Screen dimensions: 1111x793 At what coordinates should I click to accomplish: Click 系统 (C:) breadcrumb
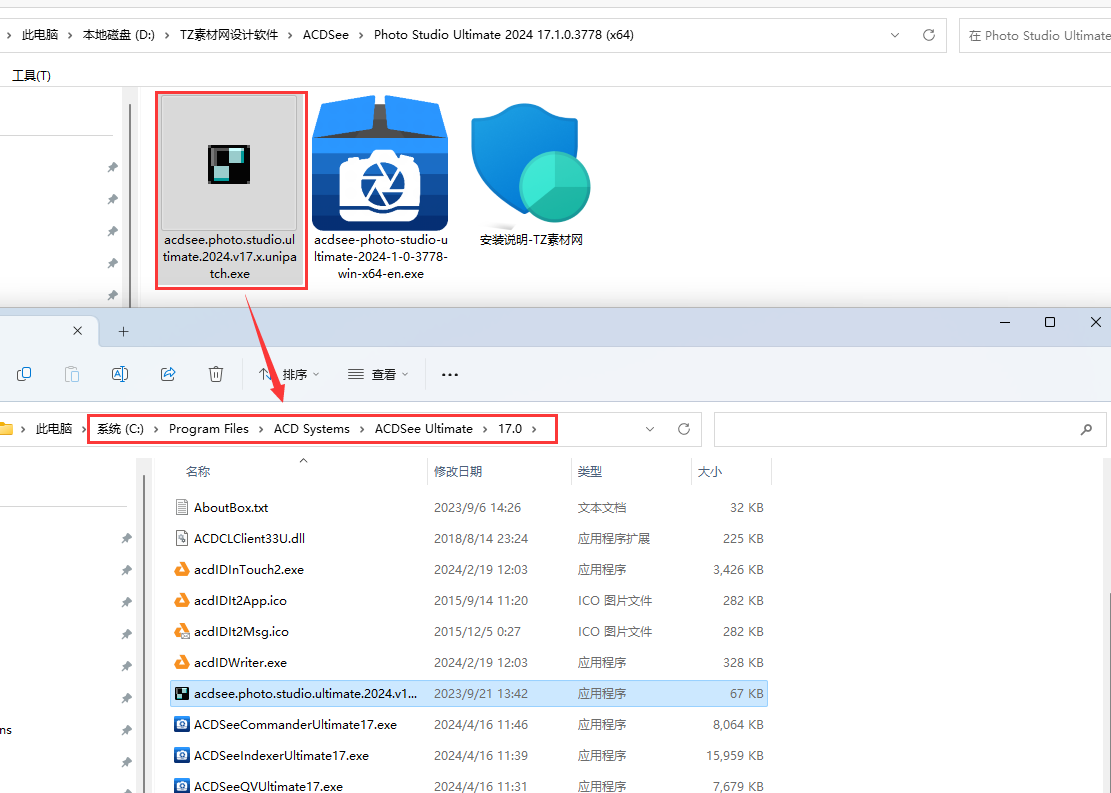click(x=120, y=429)
